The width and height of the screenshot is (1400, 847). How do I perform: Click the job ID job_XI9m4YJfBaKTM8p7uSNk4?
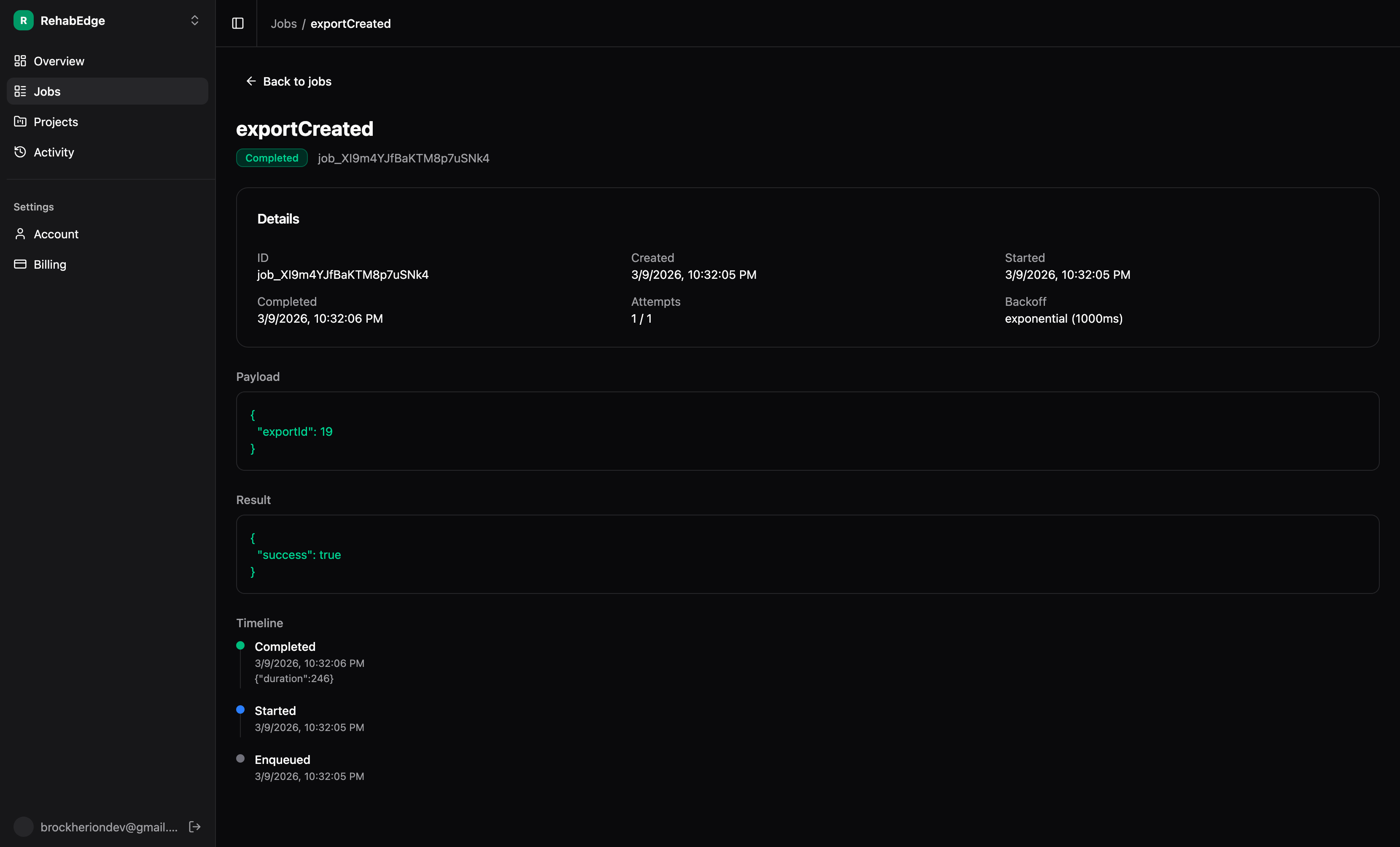[404, 158]
